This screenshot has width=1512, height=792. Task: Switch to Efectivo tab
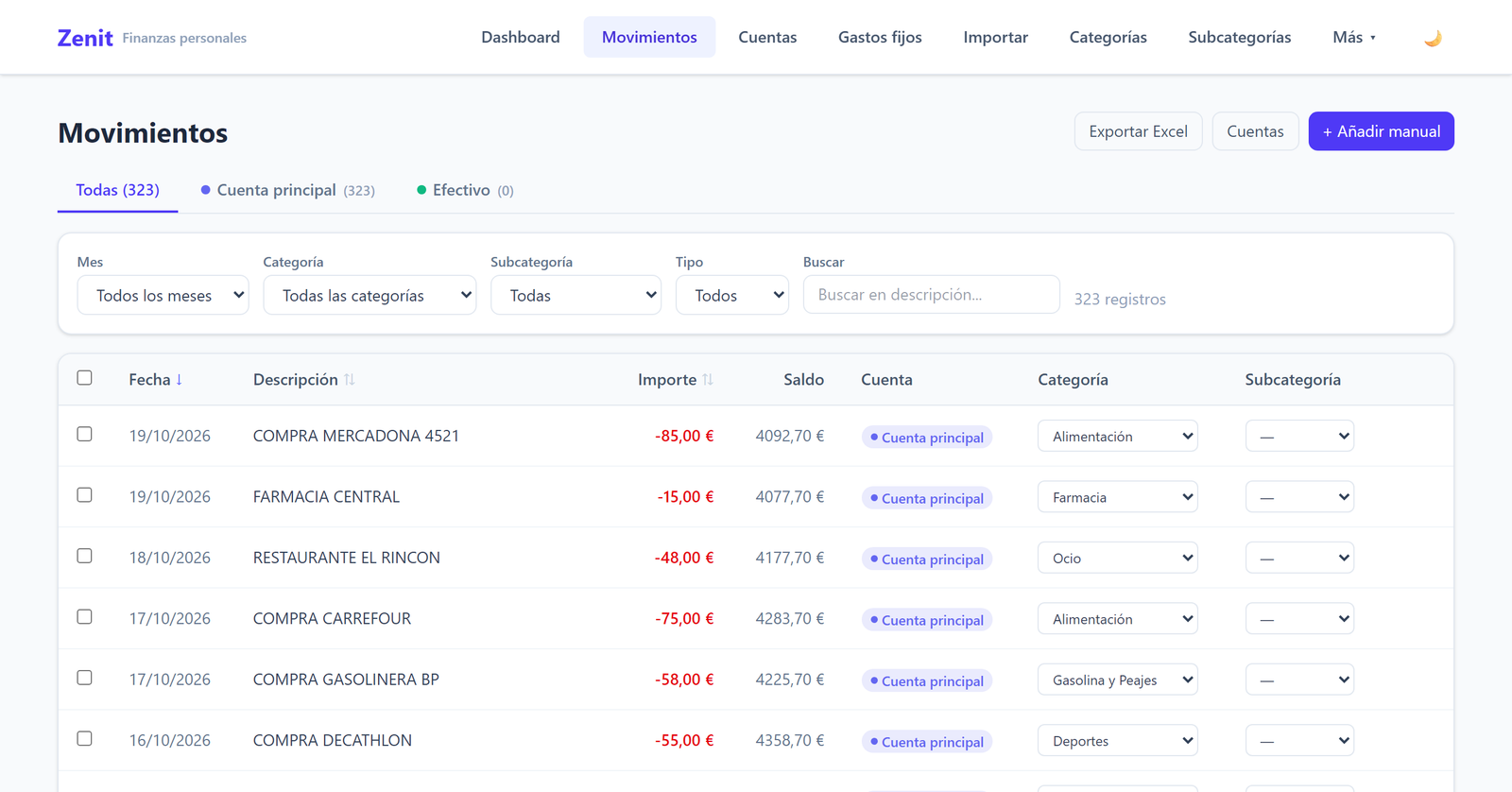465,190
